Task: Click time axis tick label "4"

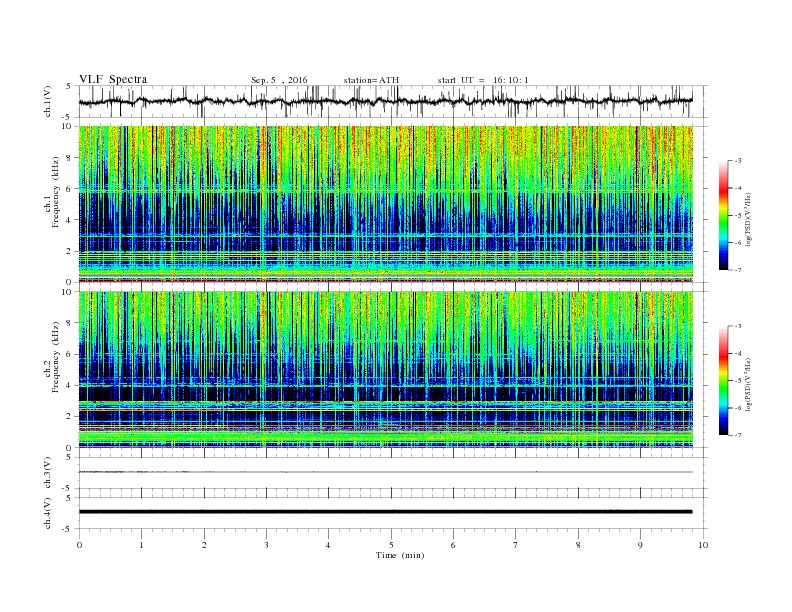Action: click(x=328, y=545)
